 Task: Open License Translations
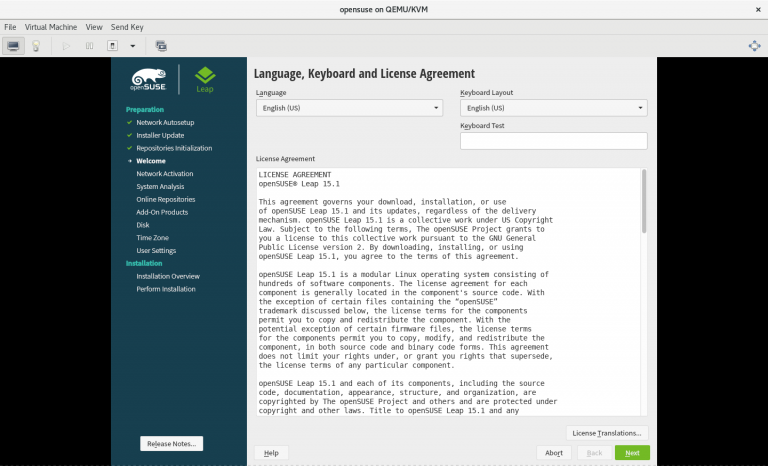click(607, 433)
